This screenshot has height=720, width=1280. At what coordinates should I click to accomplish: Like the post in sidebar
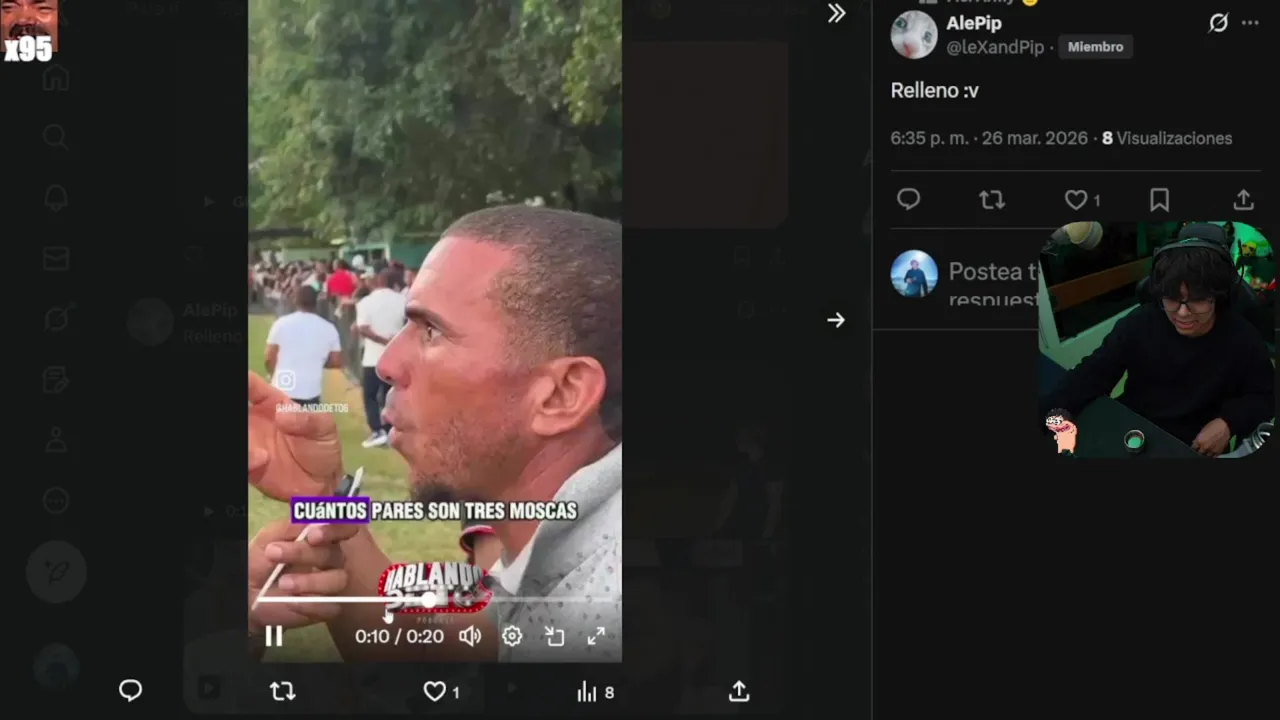(1082, 200)
